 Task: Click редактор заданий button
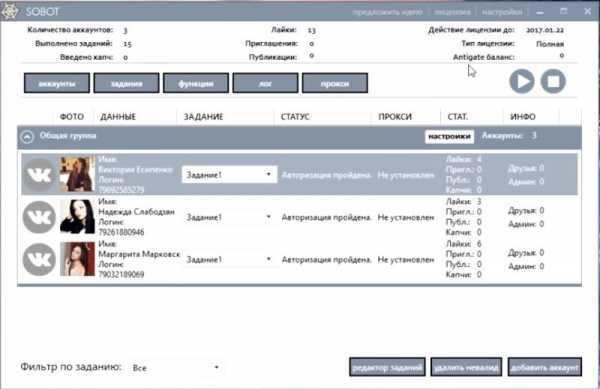coord(387,368)
